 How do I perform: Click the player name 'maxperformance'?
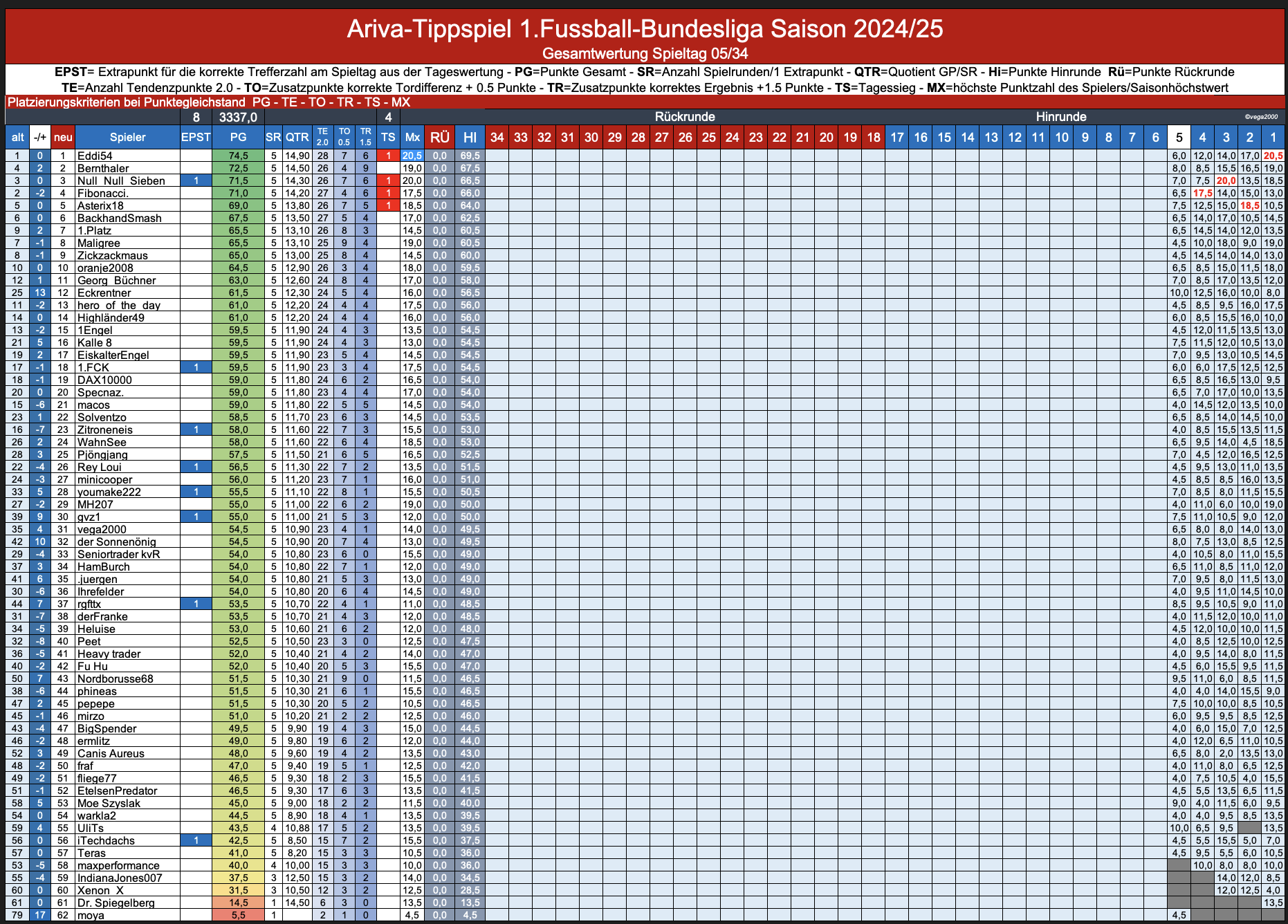tap(118, 865)
